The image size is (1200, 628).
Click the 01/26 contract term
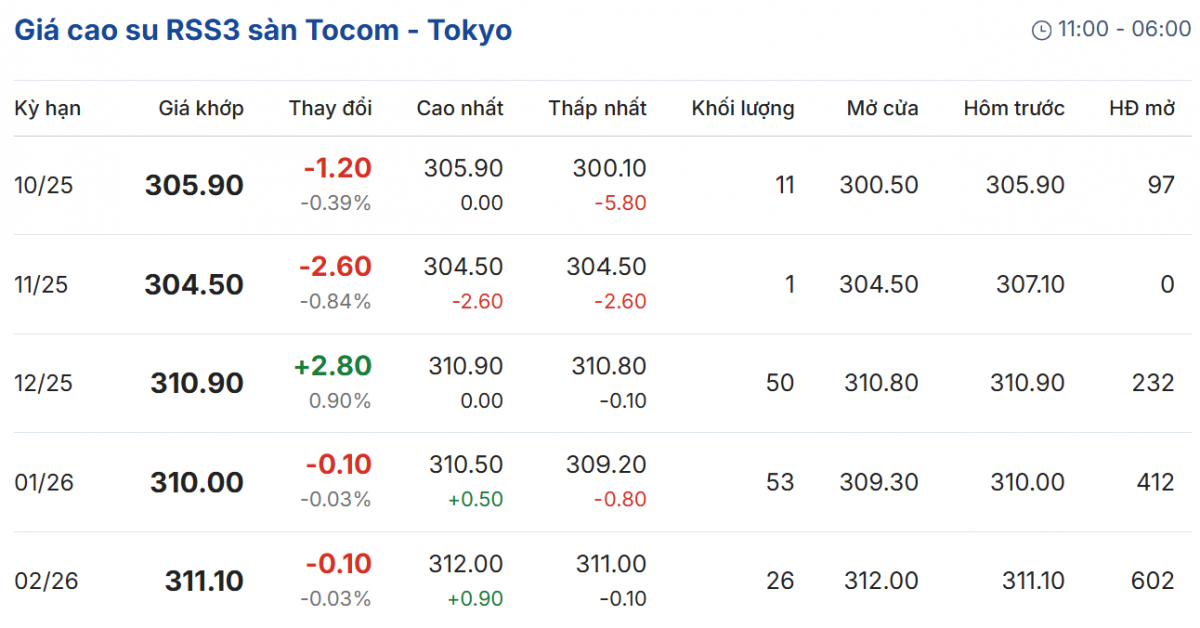pyautogui.click(x=43, y=482)
